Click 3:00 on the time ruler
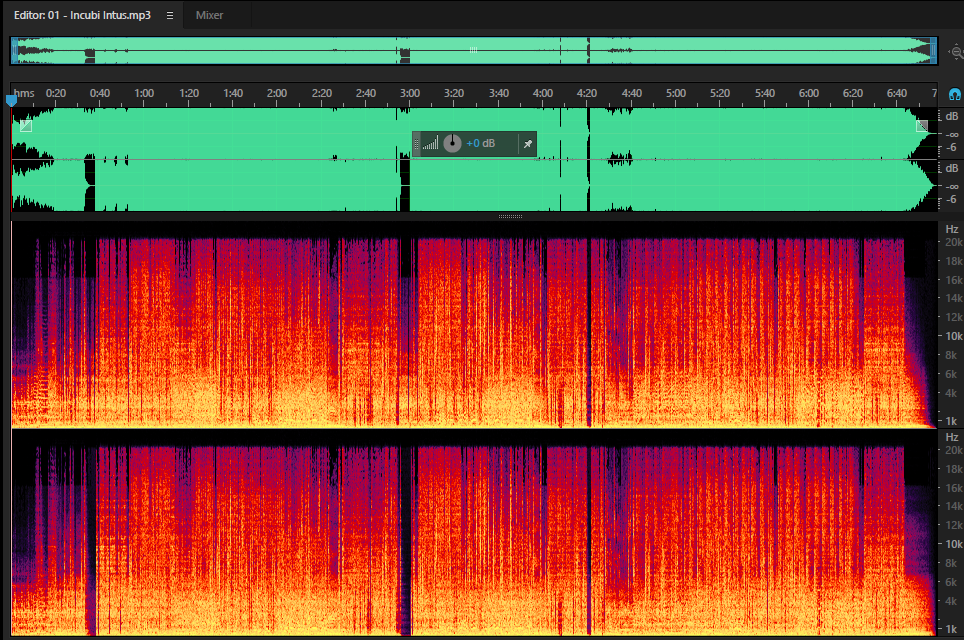The height and width of the screenshot is (640, 964). [x=410, y=93]
